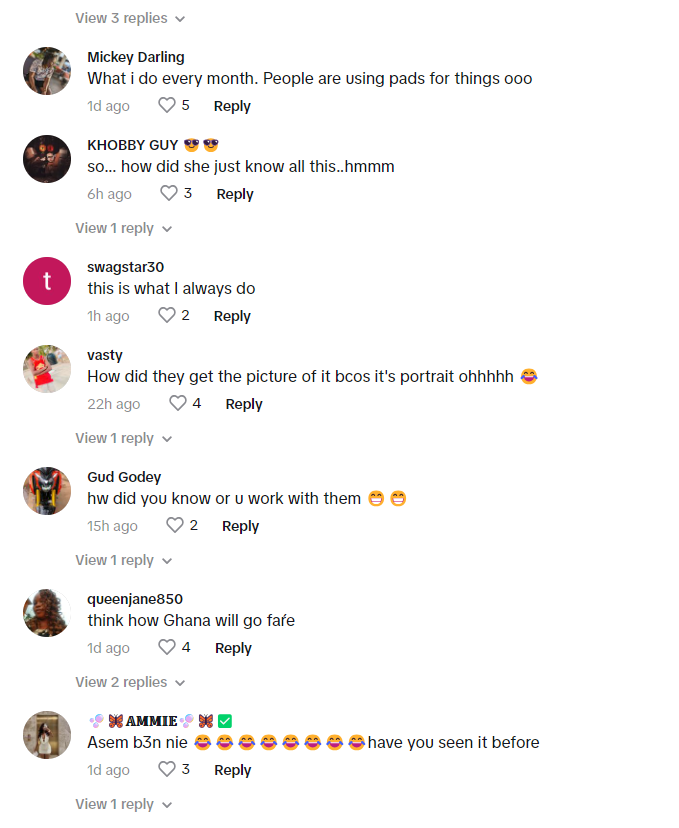Like Gud Godey's comment with the heart
Viewport: 679px width, 828px height.
click(x=175, y=525)
